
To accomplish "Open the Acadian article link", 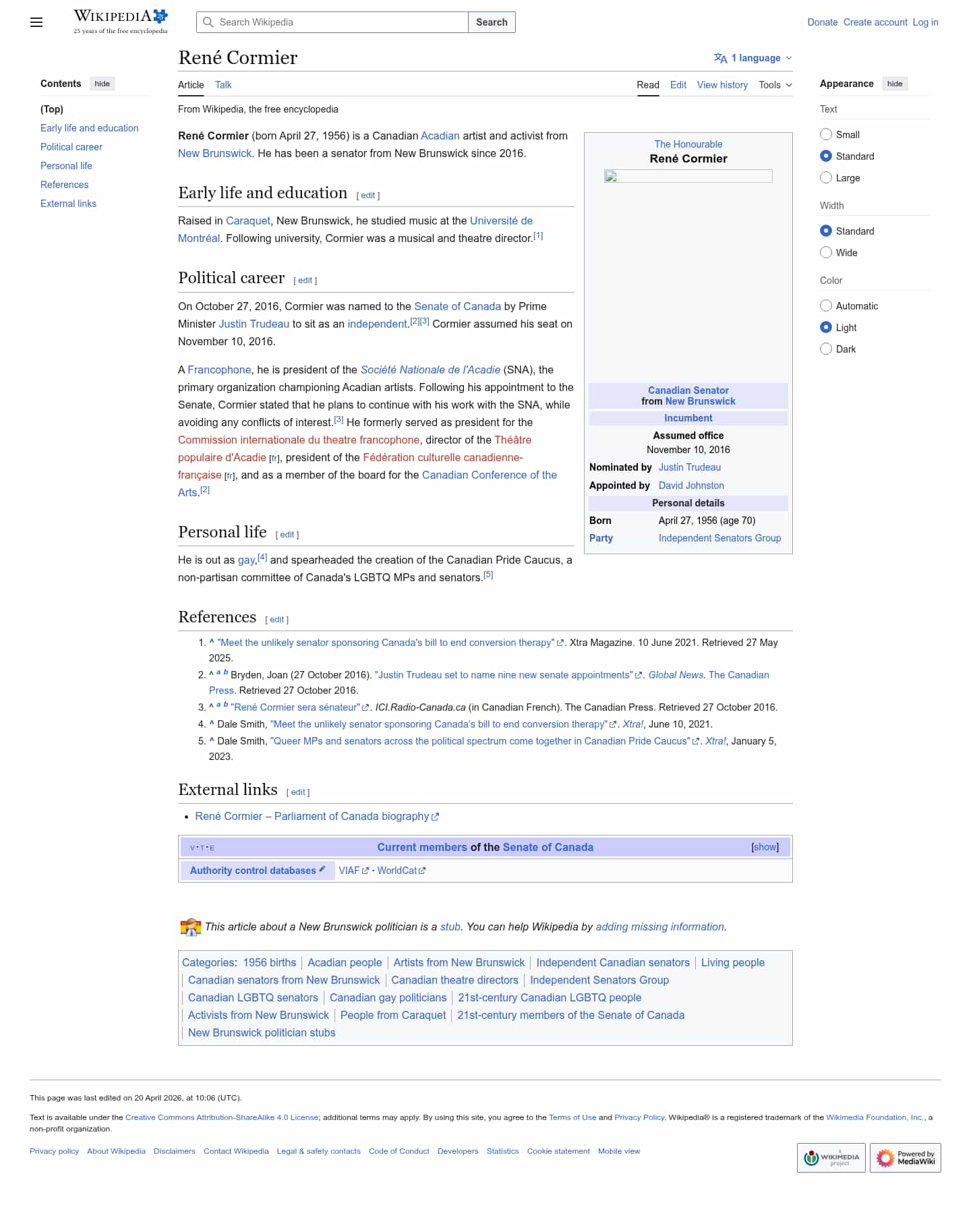I will pyautogui.click(x=440, y=136).
